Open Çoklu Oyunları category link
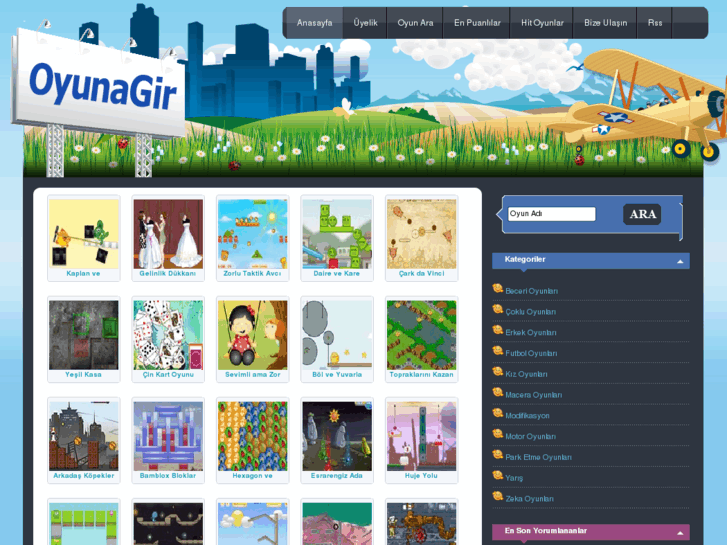 [x=530, y=312]
